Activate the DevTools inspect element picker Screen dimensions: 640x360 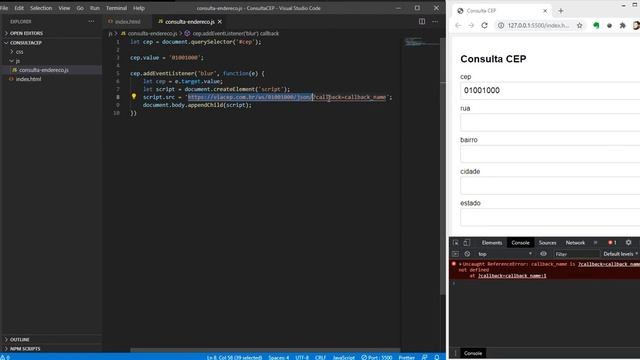point(456,243)
